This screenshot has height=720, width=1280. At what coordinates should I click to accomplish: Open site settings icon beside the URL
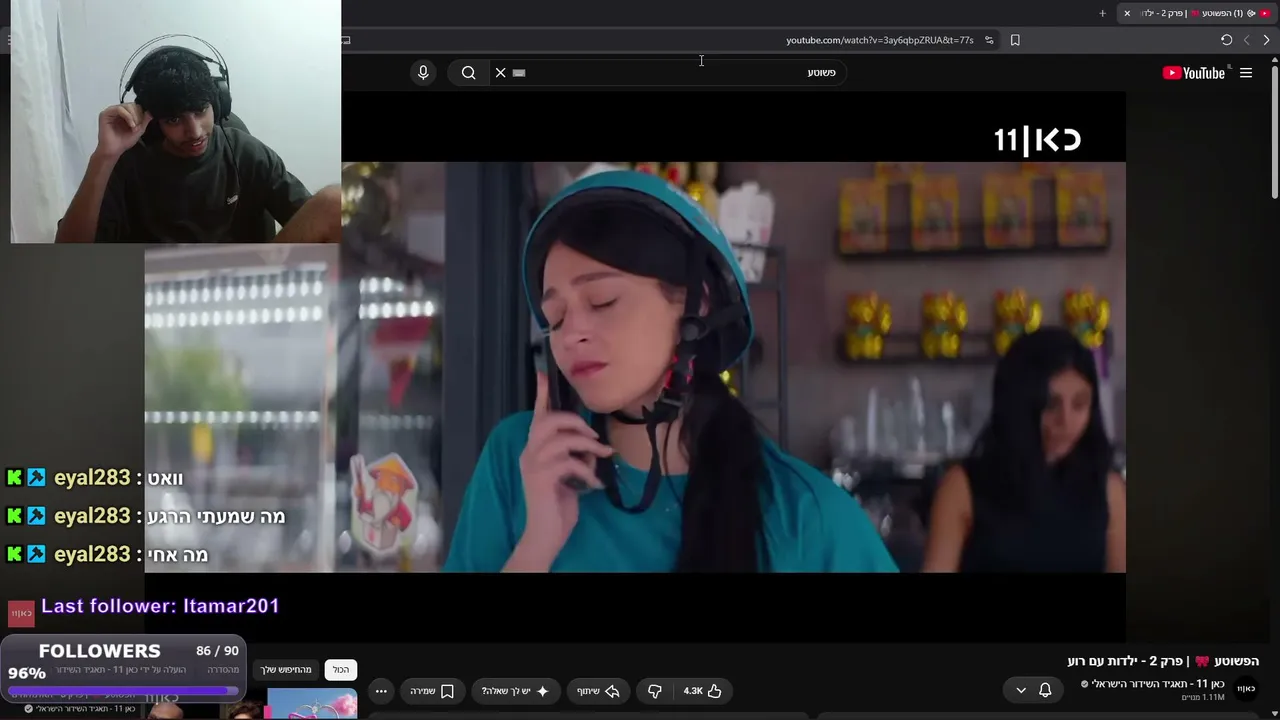click(x=989, y=40)
